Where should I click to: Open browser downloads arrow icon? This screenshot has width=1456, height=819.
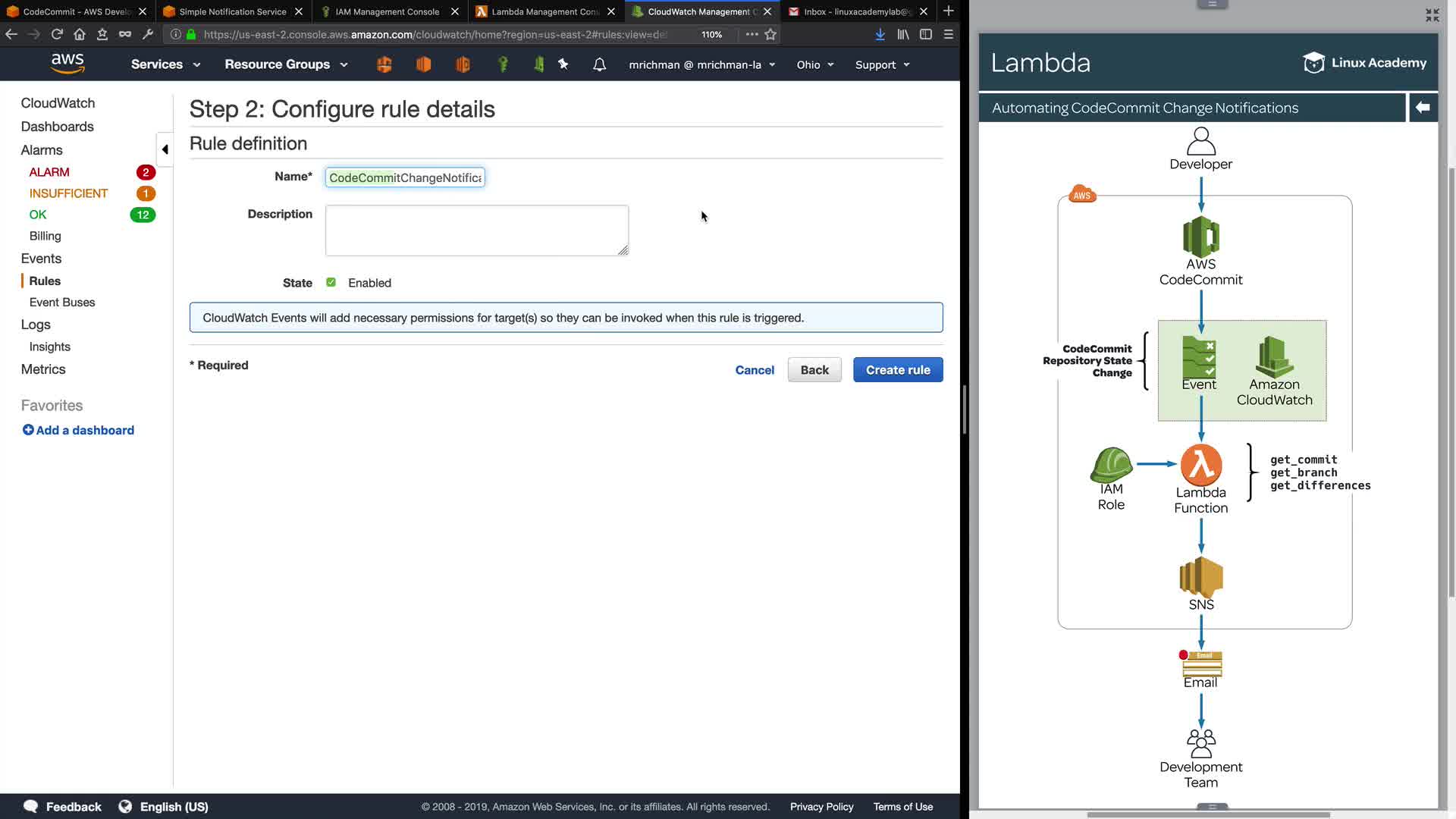(x=880, y=34)
